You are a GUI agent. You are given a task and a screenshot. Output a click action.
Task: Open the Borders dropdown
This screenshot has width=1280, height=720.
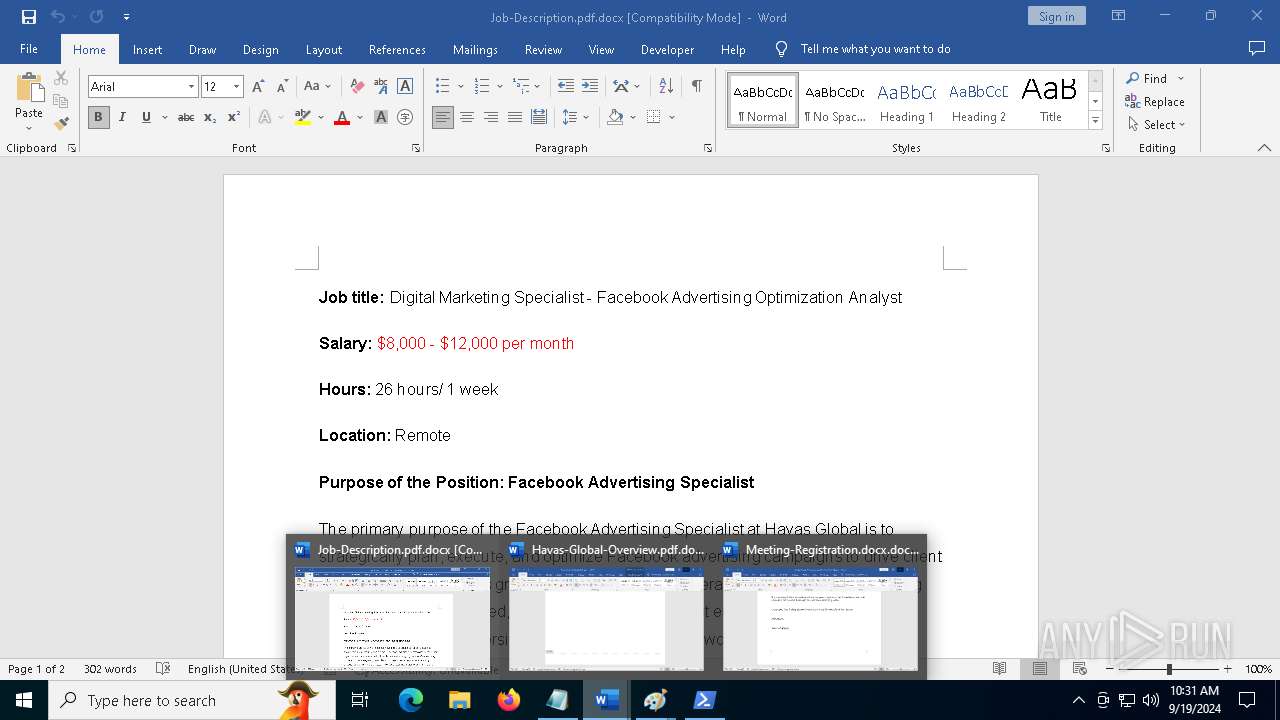pos(672,117)
